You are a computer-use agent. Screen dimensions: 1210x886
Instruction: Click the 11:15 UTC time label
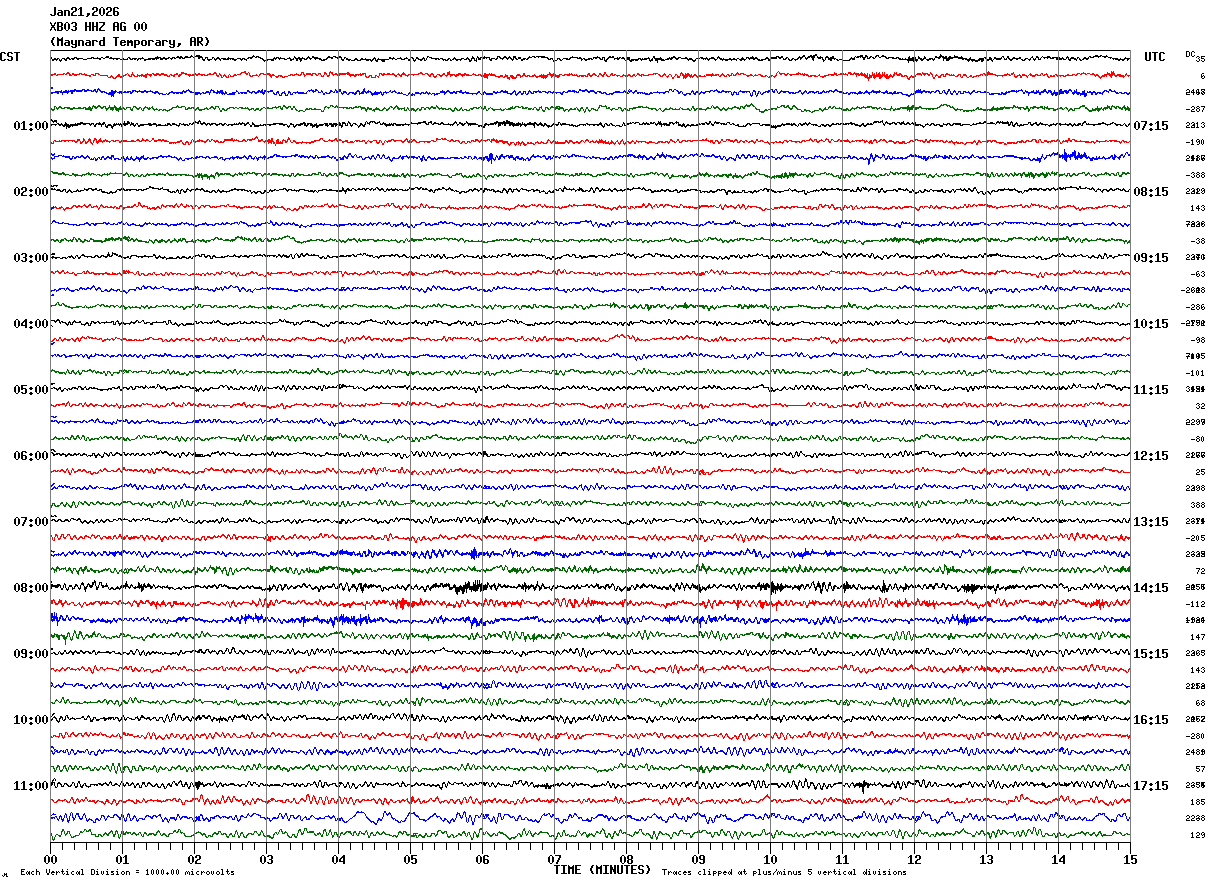pos(1151,390)
